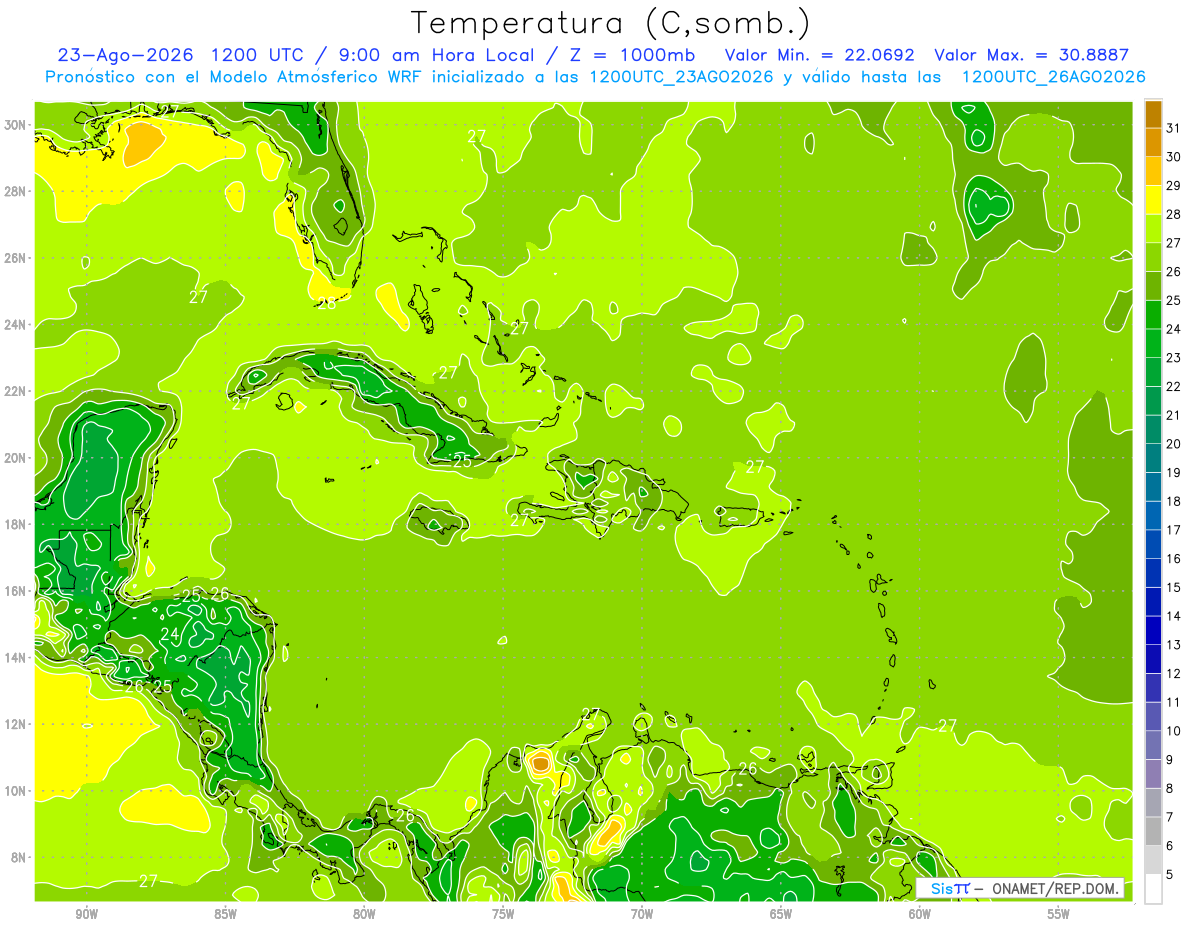
Task: Click the "Temperatura (C,somb.)" map title
Action: pos(611,23)
